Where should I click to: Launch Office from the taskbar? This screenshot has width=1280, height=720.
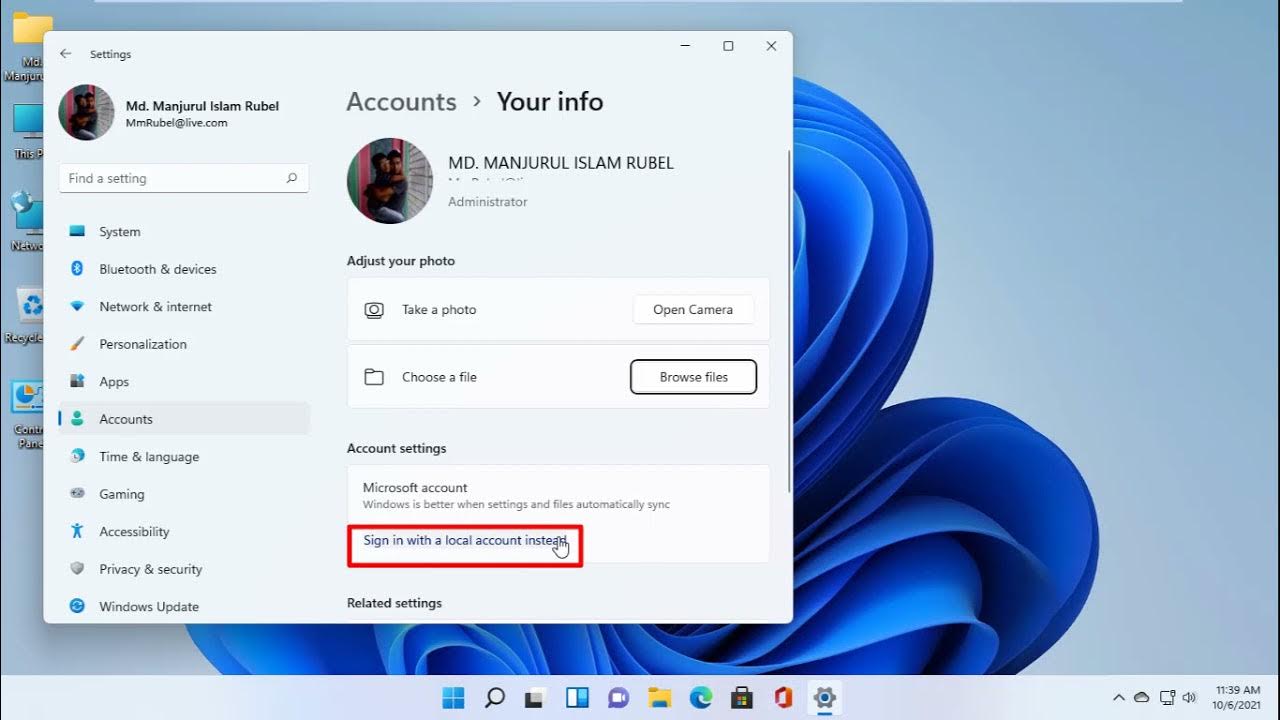click(783, 697)
